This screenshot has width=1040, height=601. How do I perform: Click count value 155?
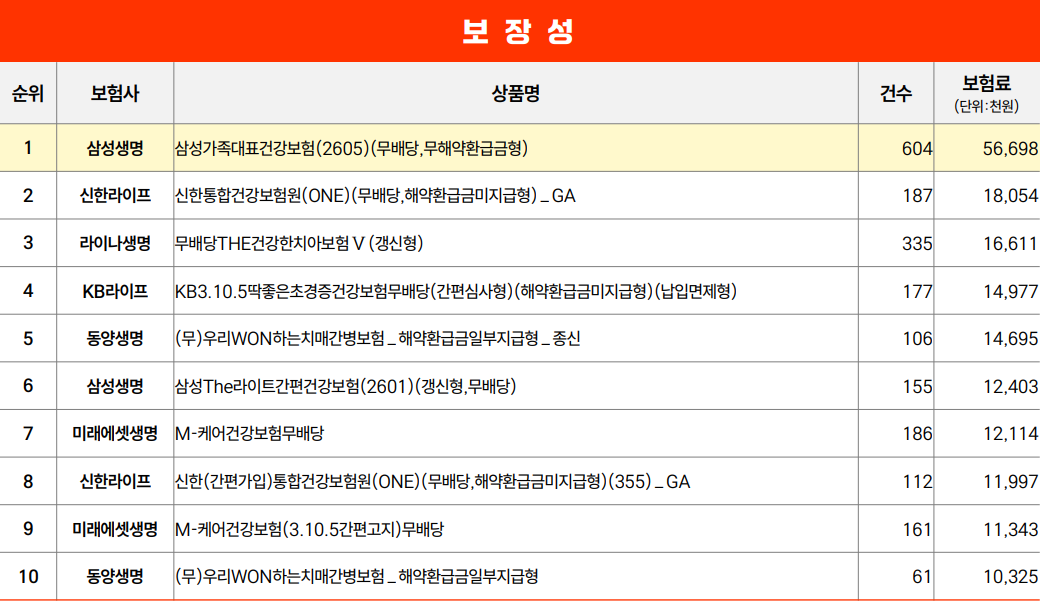coord(917,387)
